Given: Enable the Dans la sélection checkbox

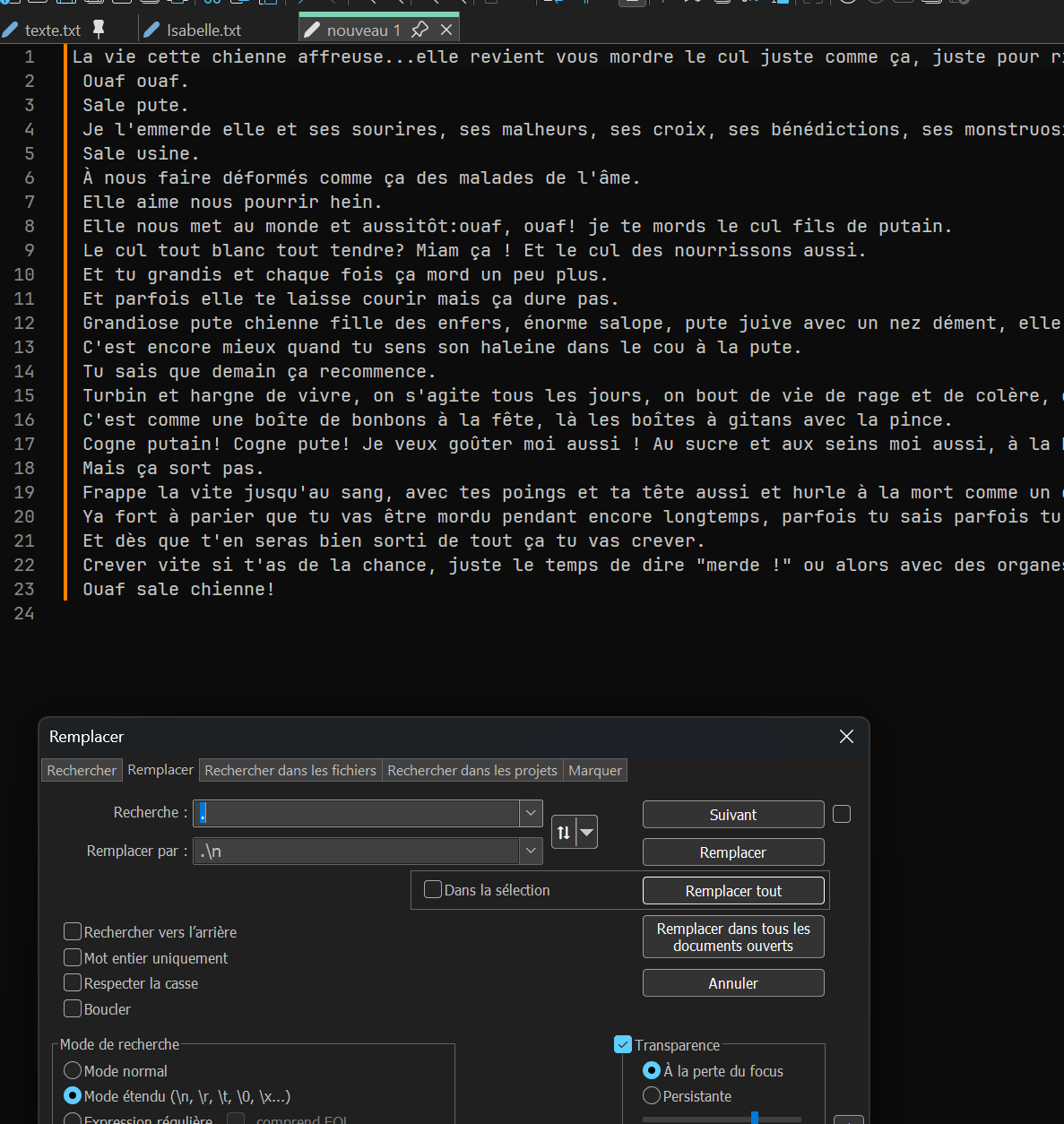Looking at the screenshot, I should [433, 889].
